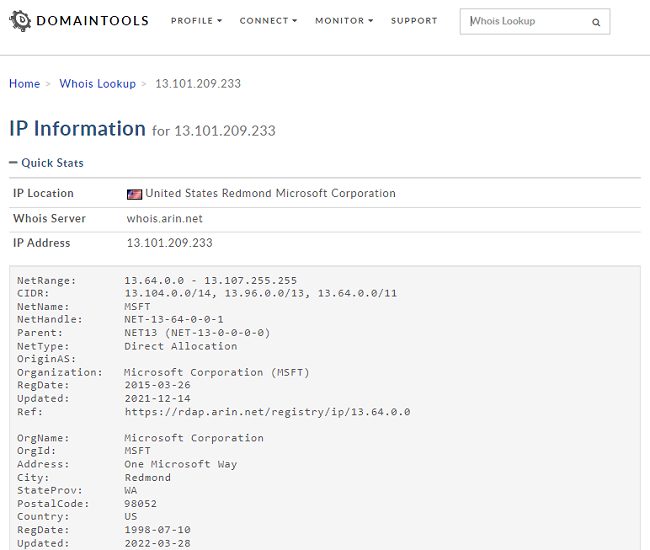Click Address value One Microsoft Way
Image resolution: width=650 pixels, height=550 pixels.
click(x=181, y=464)
